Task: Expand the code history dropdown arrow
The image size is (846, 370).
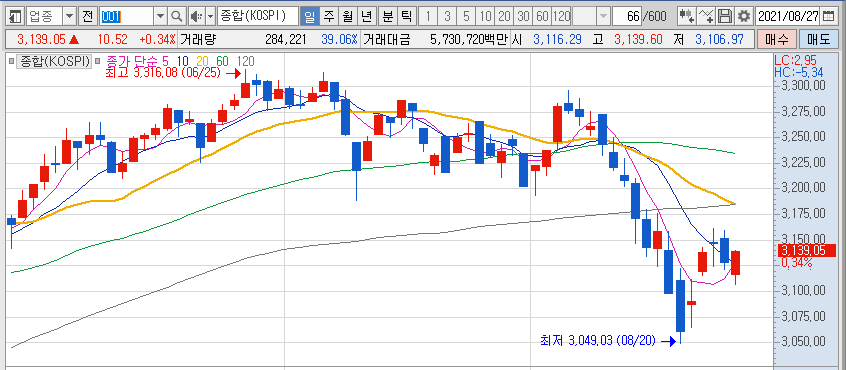Action: [160, 16]
